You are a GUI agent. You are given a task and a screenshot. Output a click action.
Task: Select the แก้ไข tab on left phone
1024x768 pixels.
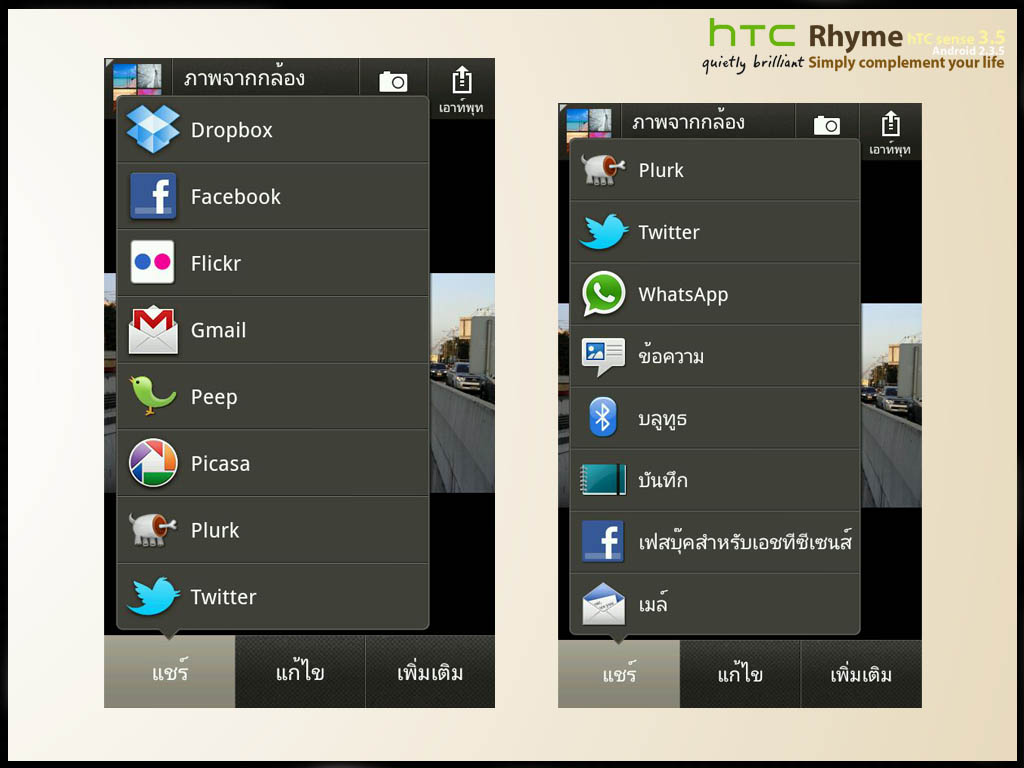[300, 671]
